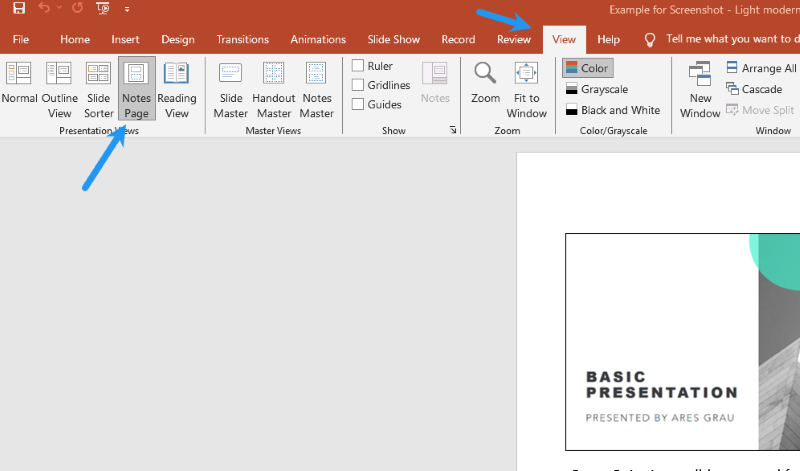Image resolution: width=800 pixels, height=471 pixels.
Task: Select the Transitions tab
Action: 243,39
